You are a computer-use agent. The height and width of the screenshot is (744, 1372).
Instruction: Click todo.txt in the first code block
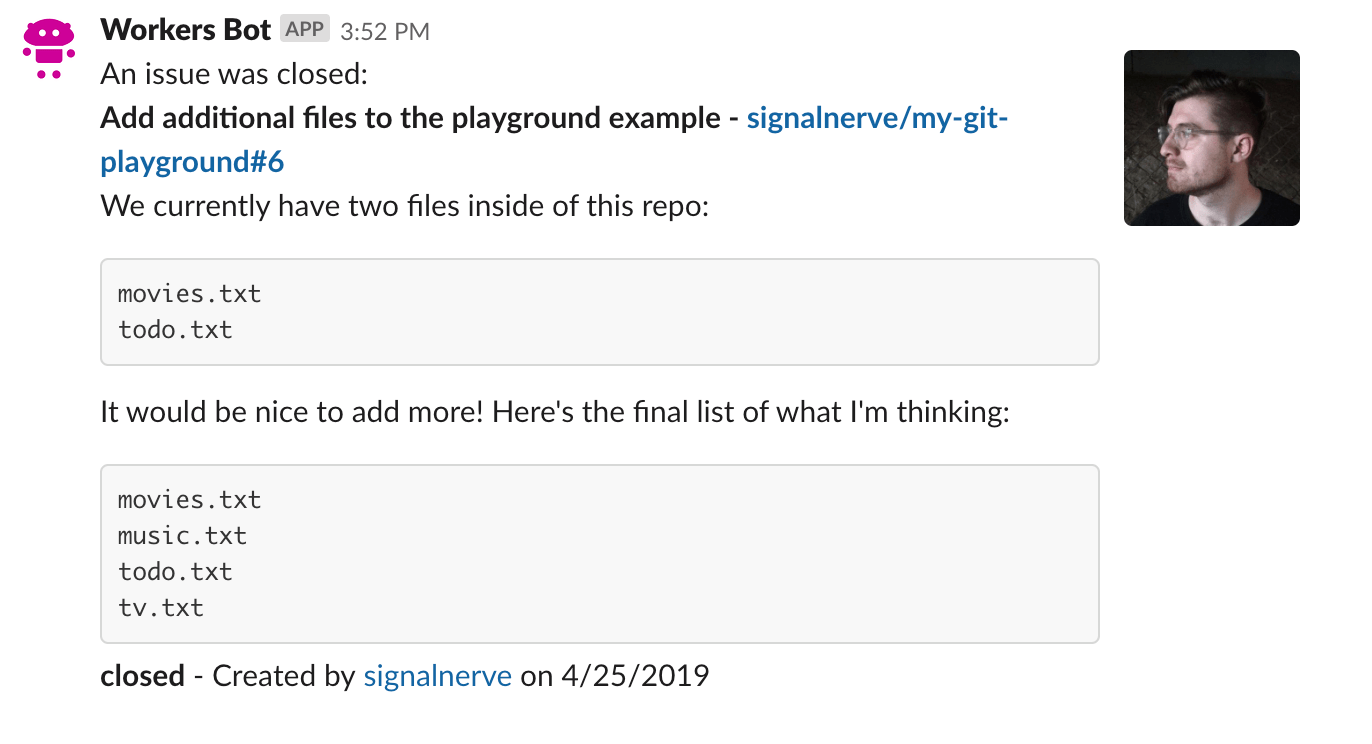tap(175, 329)
